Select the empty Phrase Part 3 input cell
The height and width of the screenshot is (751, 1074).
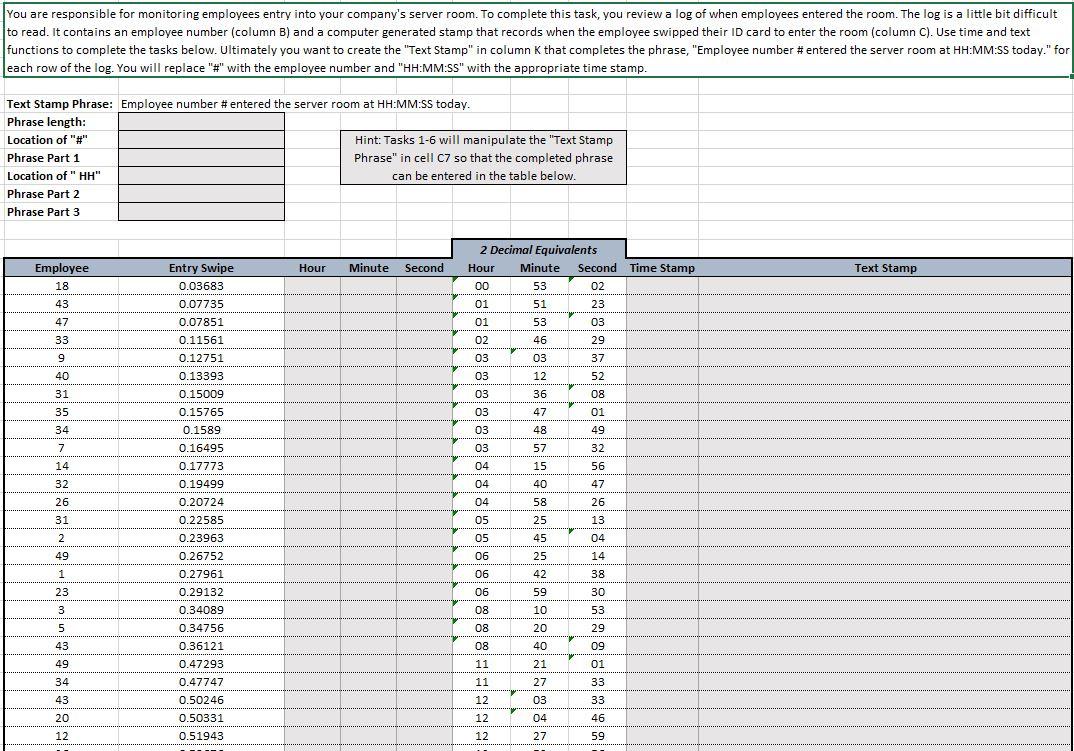[201, 212]
